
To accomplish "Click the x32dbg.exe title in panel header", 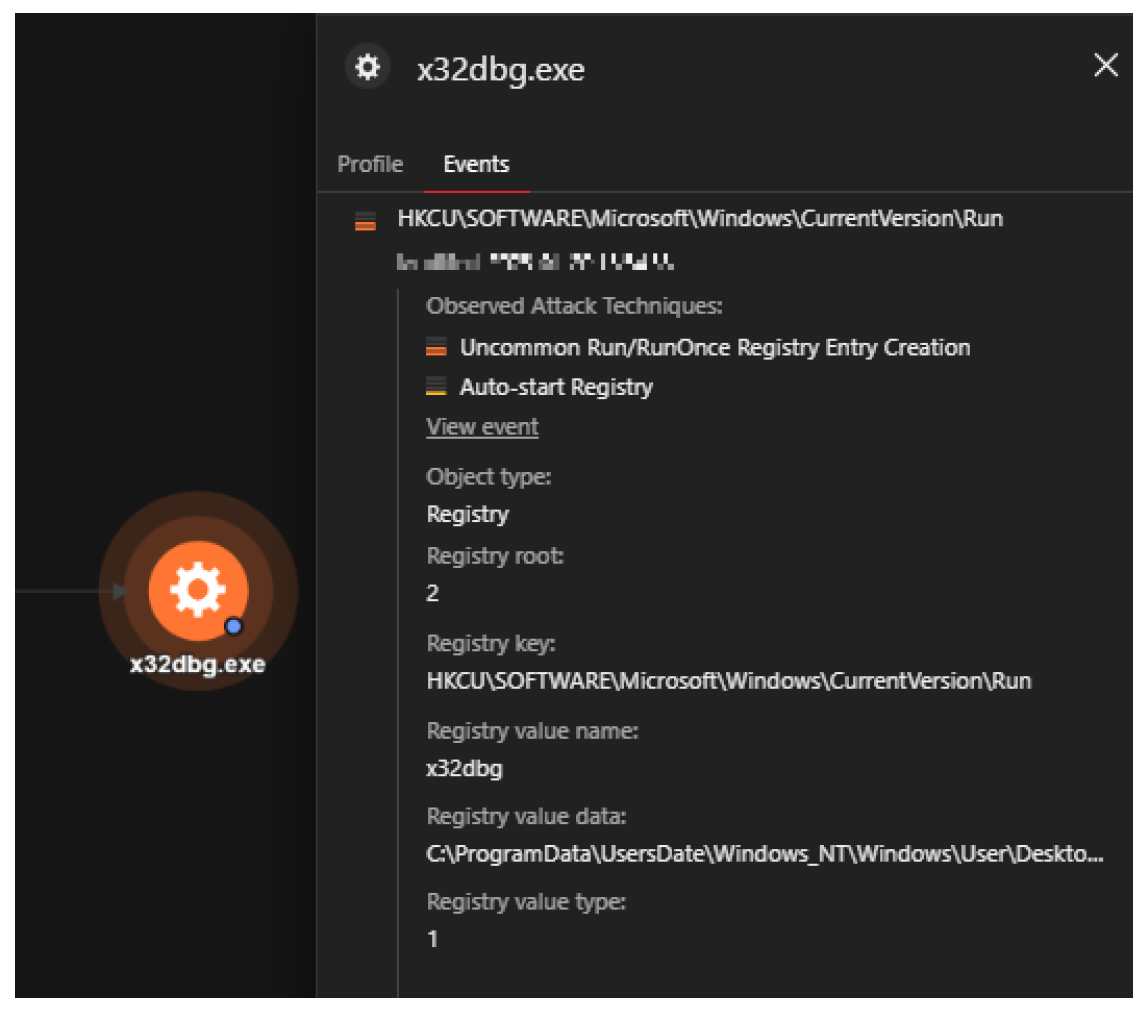I will [x=500, y=70].
